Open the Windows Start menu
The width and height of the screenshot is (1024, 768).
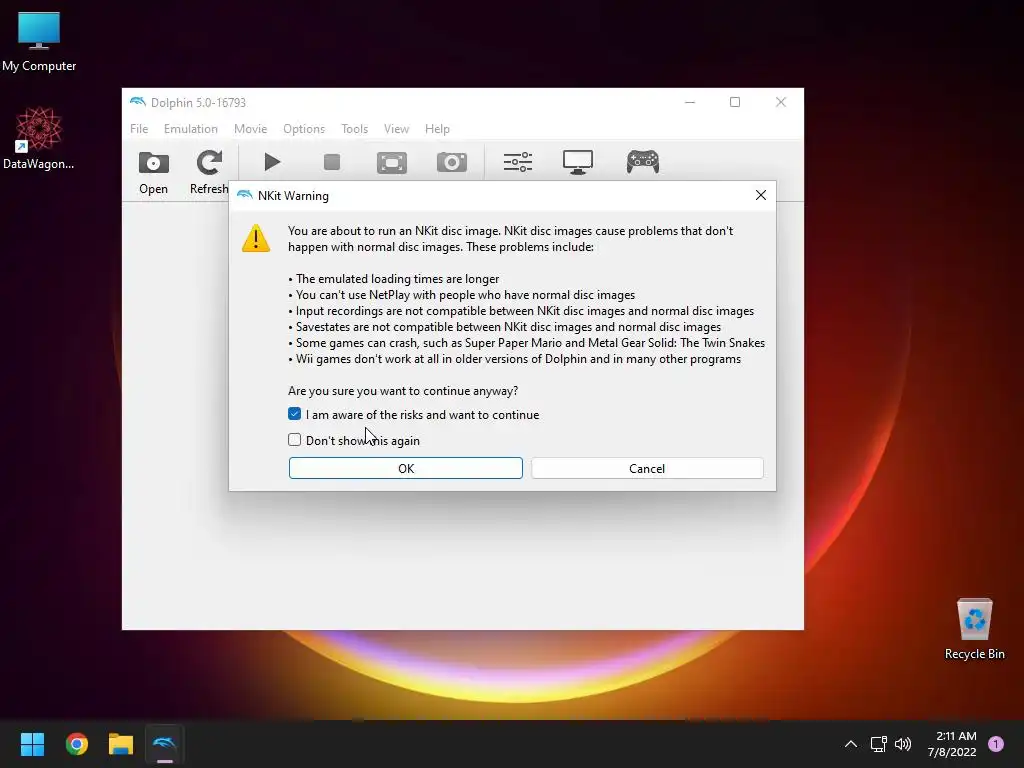(32, 744)
